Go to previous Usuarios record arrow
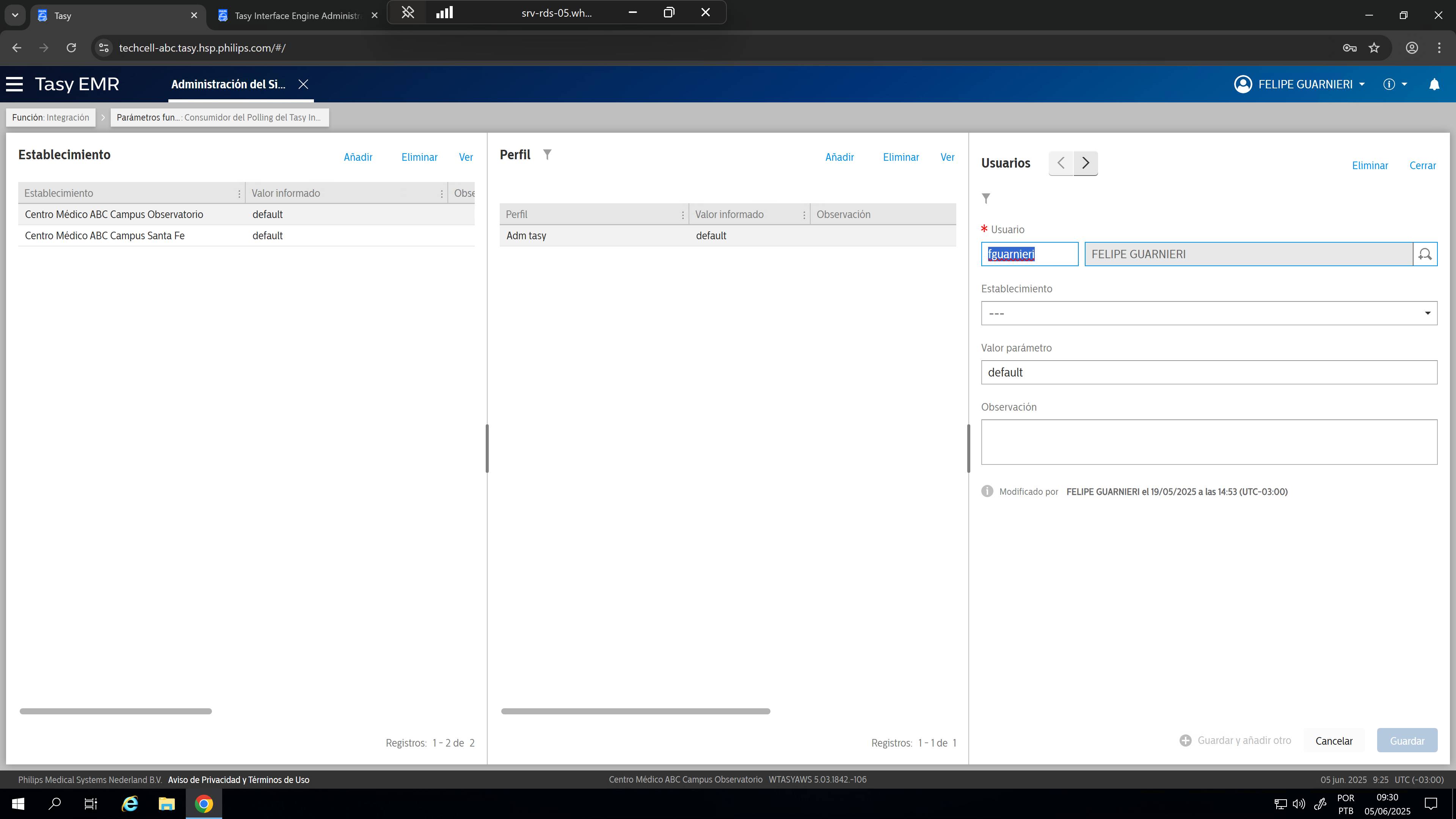1456x819 pixels. coord(1061,163)
